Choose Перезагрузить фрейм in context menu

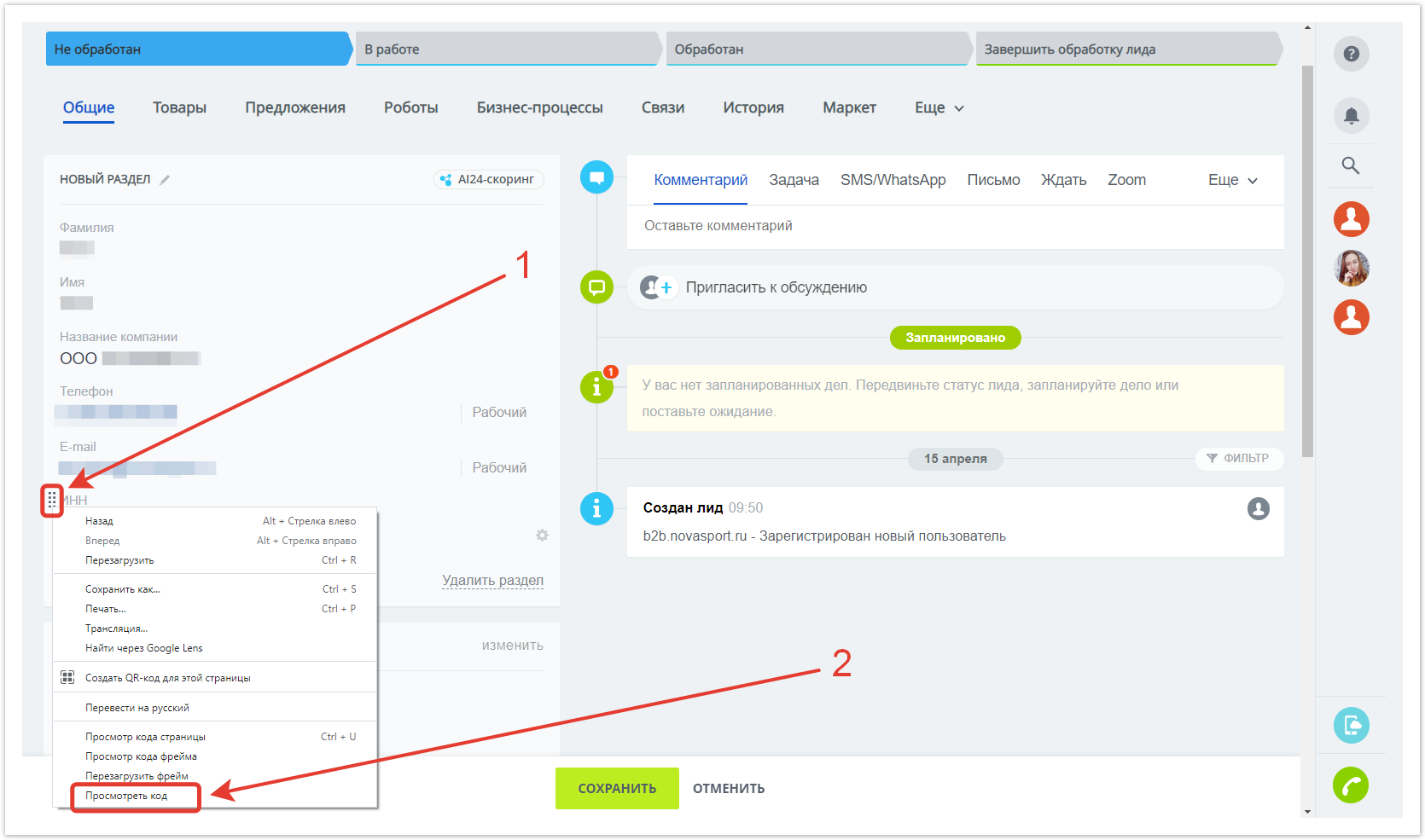pyautogui.click(x=215, y=776)
